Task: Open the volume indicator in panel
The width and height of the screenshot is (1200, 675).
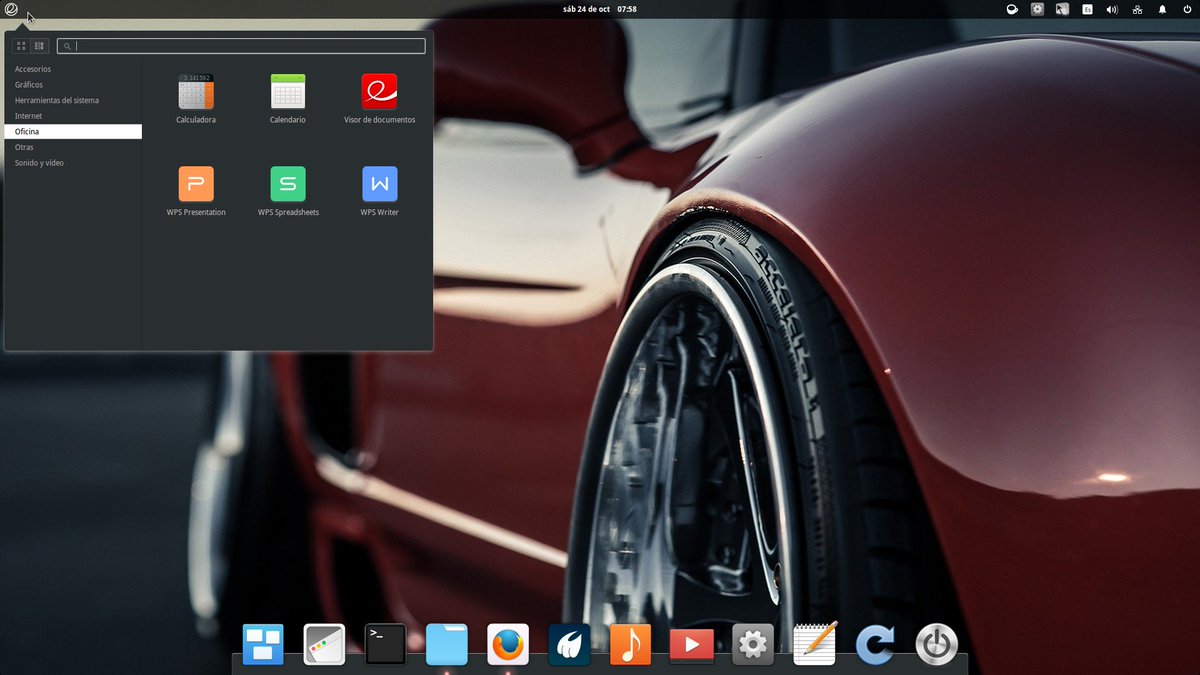Action: (1112, 9)
